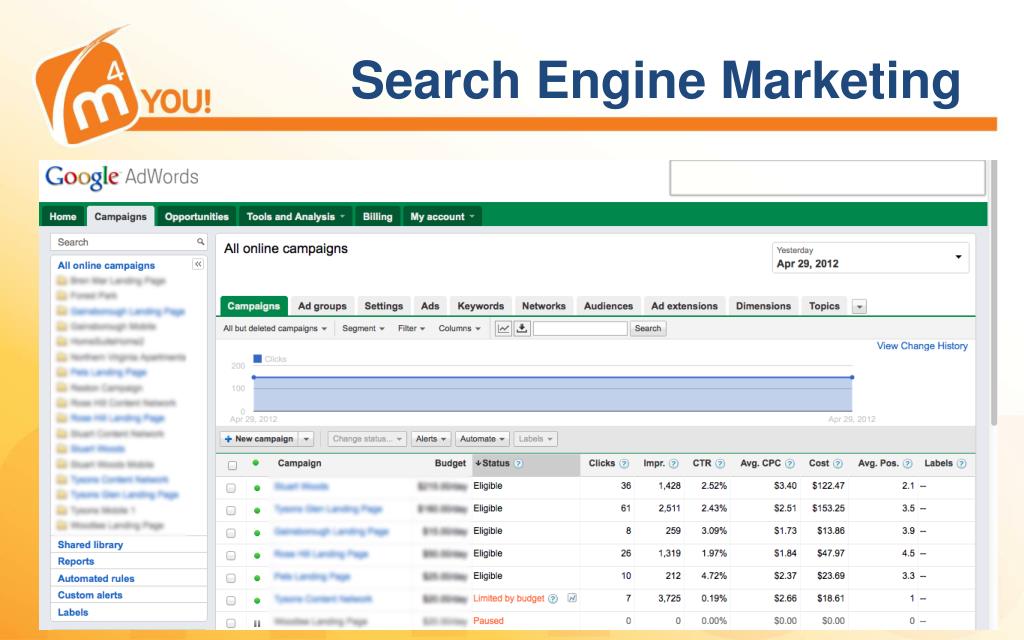1024x640 pixels.
Task: Open the Automate dropdown
Action: (482, 439)
